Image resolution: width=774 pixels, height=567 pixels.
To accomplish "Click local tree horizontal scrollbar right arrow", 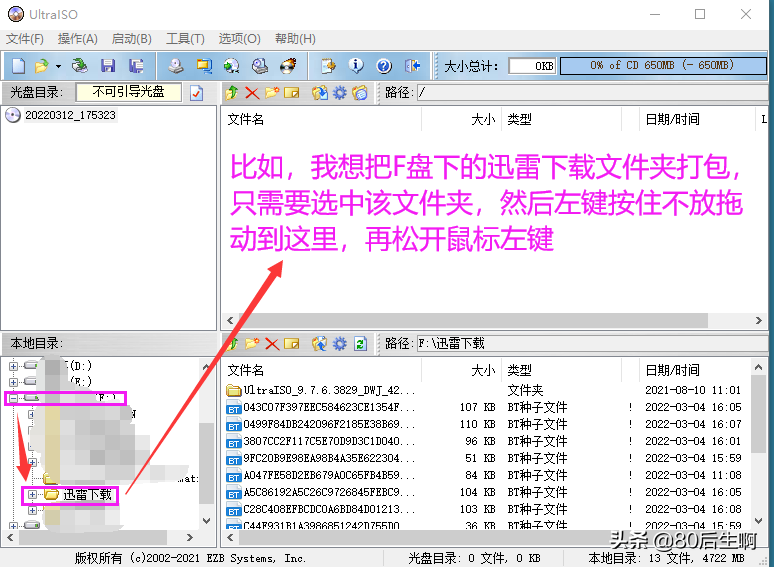I will [x=190, y=537].
